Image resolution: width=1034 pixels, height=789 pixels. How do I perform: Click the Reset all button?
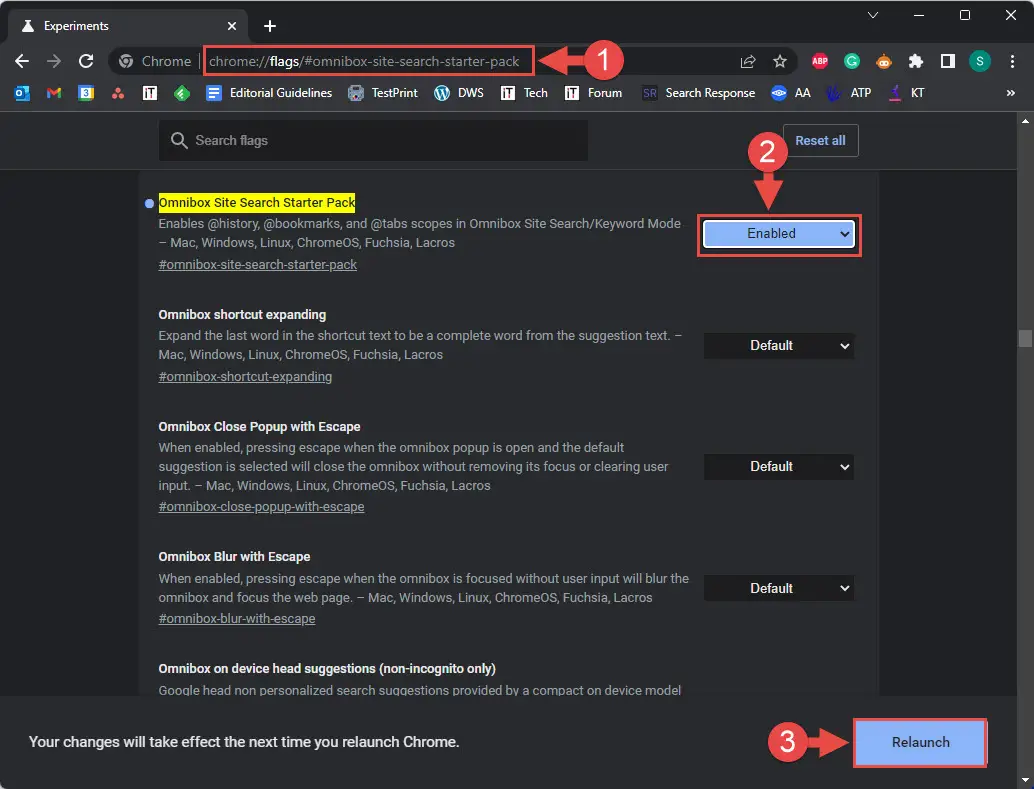pyautogui.click(x=820, y=141)
